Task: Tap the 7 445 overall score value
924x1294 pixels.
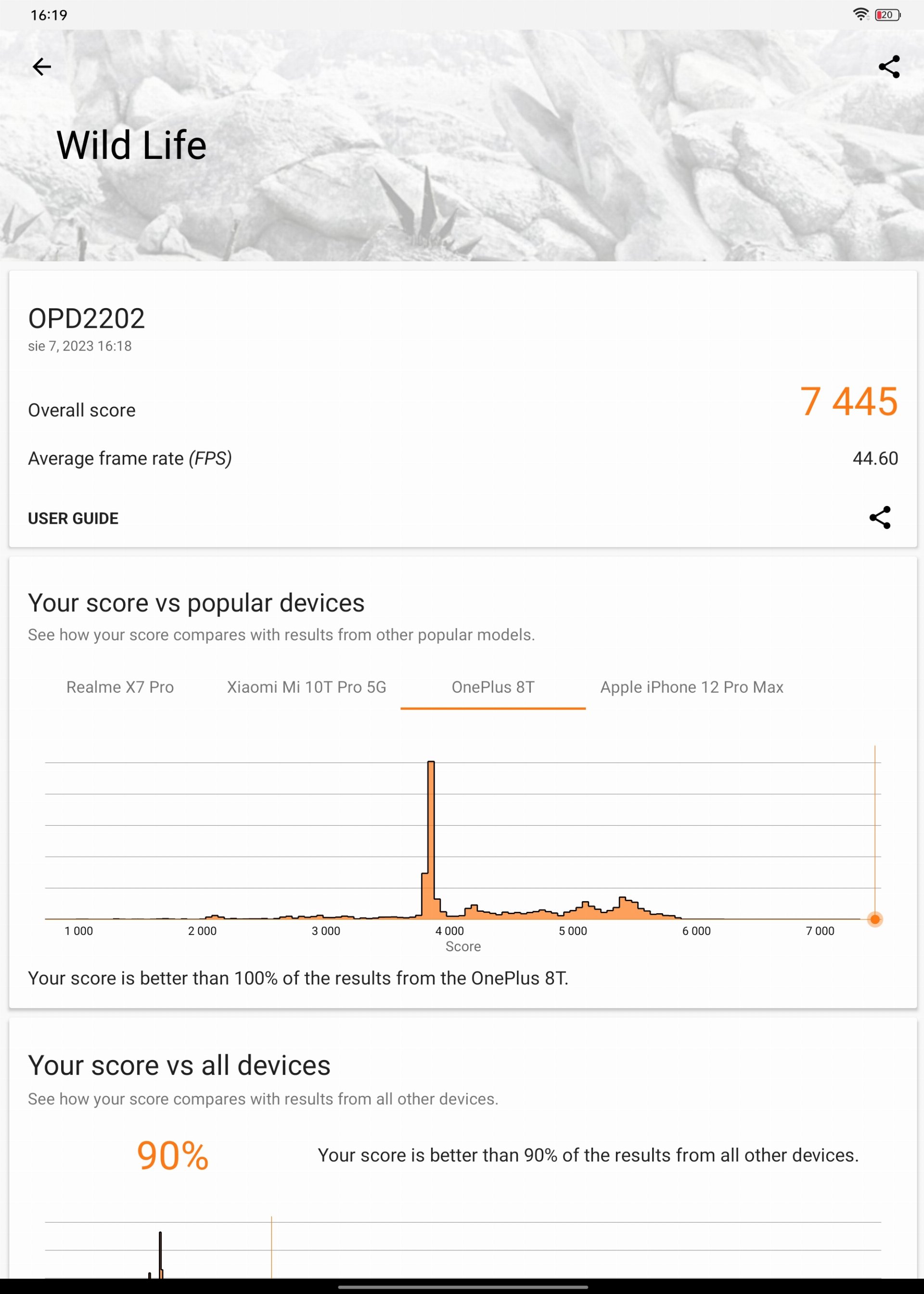Action: coord(848,402)
